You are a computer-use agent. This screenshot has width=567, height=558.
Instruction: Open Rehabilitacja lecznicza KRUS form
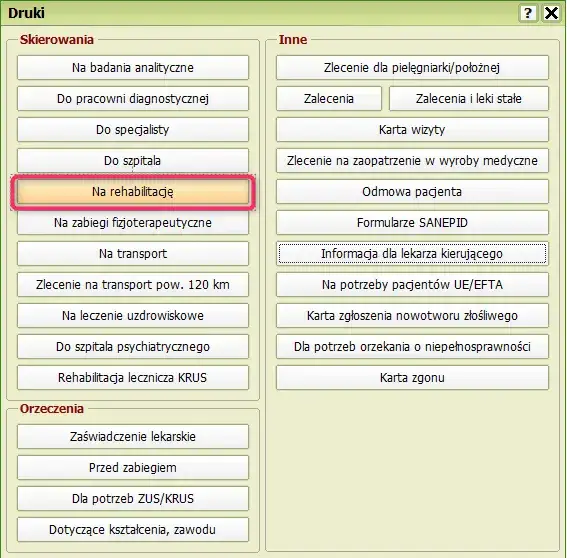click(x=133, y=378)
